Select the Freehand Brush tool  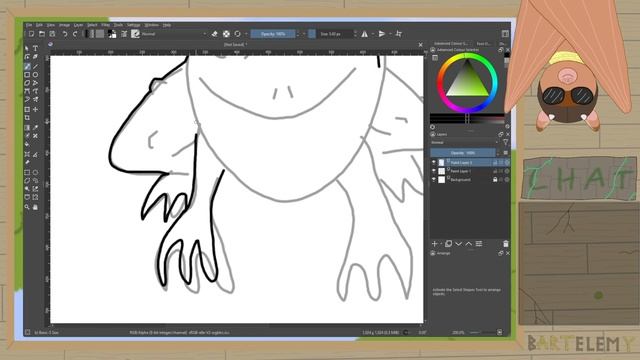coord(27,67)
